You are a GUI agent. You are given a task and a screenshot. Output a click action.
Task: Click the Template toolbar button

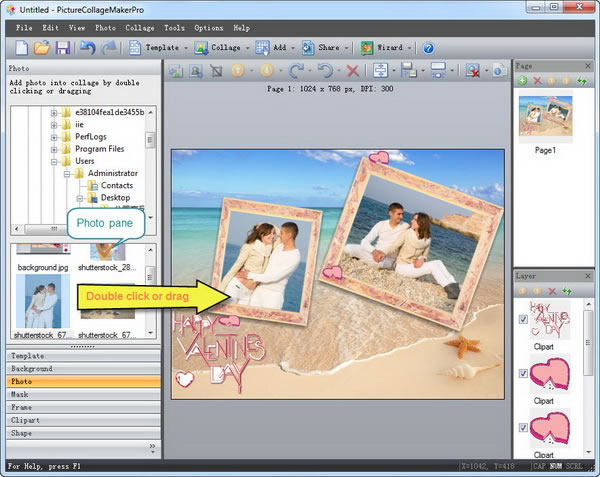(x=153, y=48)
